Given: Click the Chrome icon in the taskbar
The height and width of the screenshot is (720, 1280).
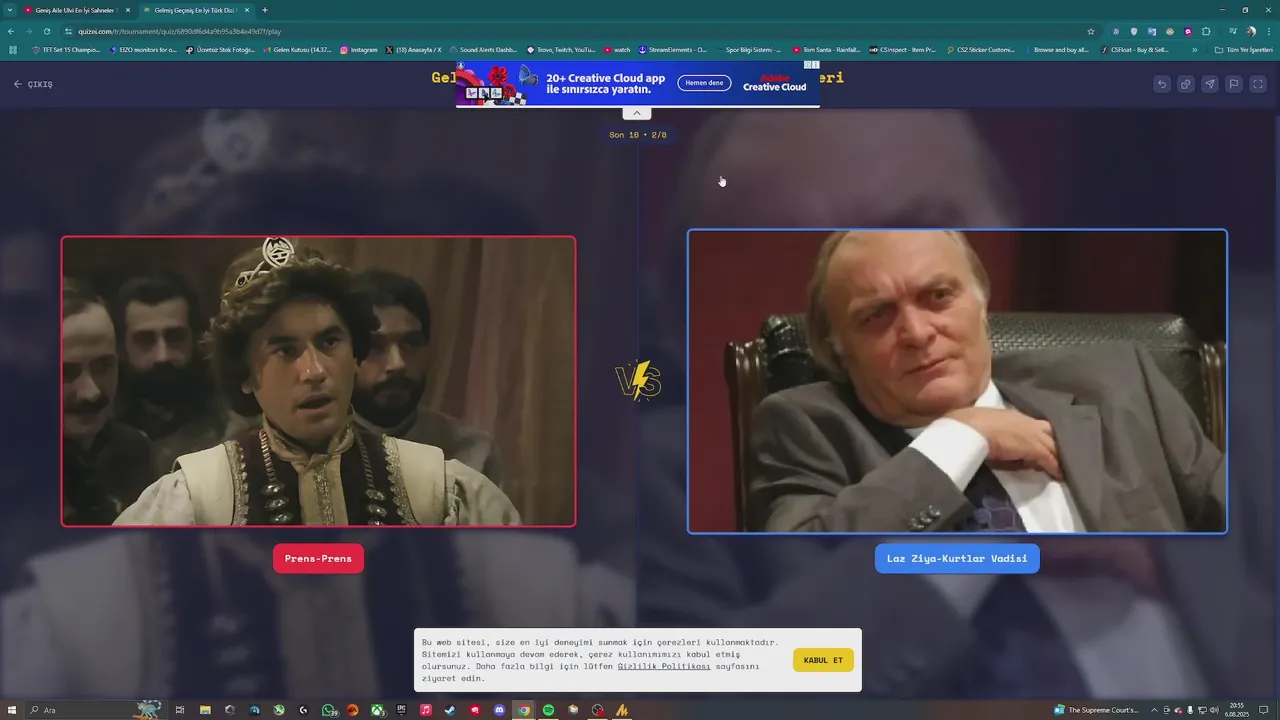Looking at the screenshot, I should pyautogui.click(x=524, y=710).
